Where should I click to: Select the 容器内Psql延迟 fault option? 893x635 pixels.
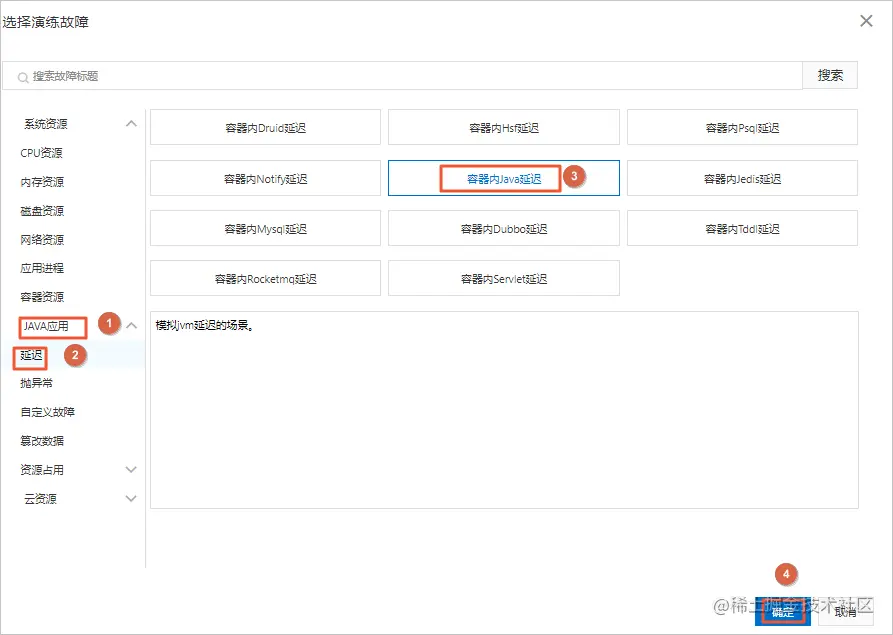tap(742, 126)
